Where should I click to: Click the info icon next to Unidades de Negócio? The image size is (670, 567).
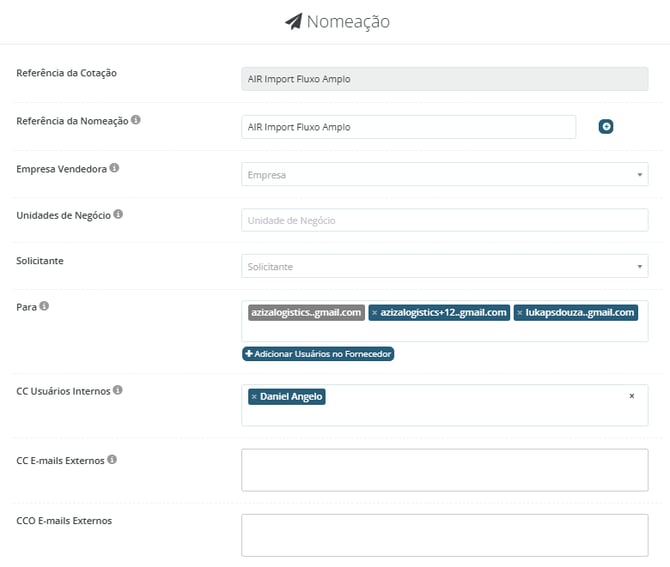[118, 214]
